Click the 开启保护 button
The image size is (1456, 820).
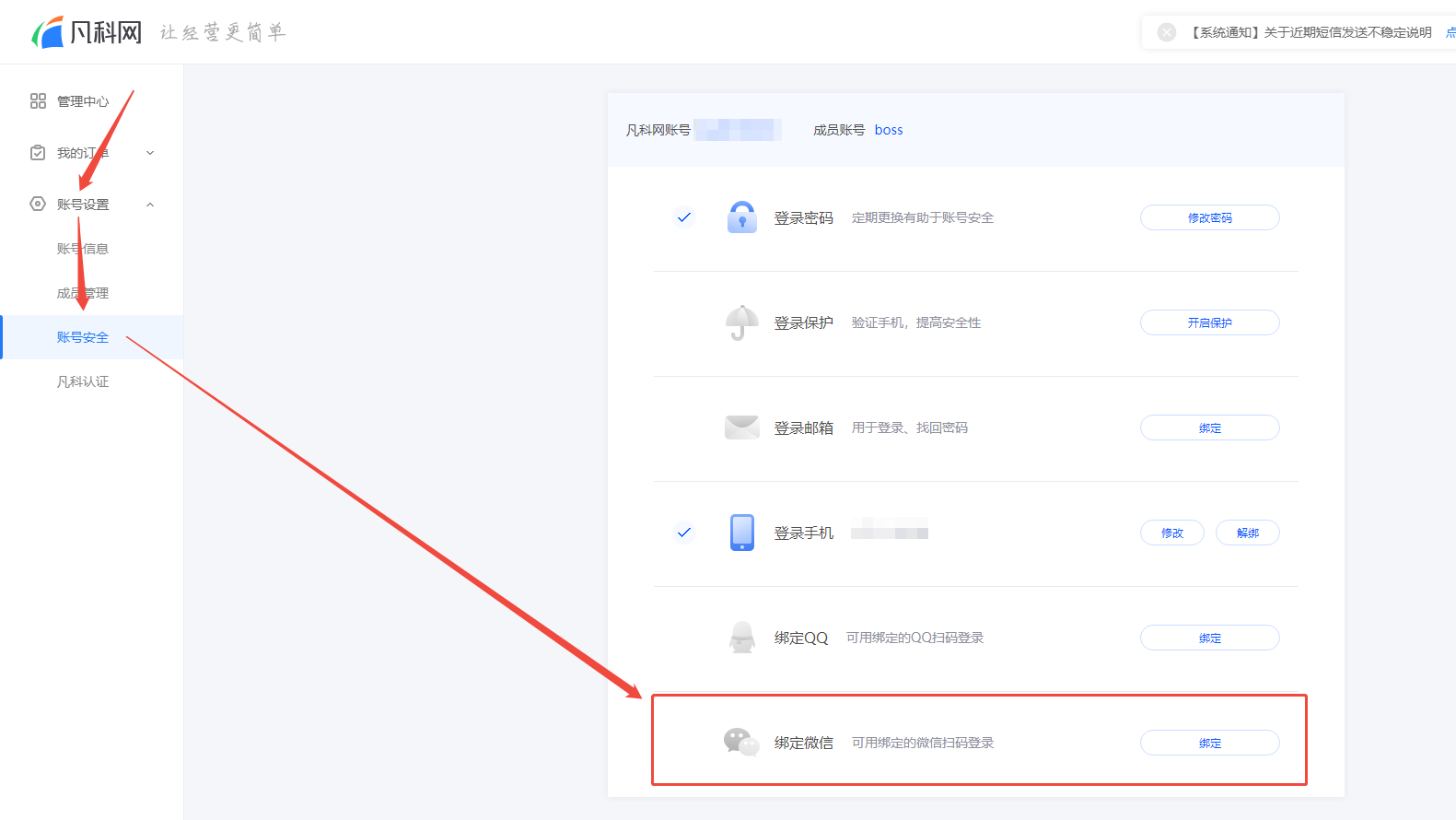coord(1210,322)
